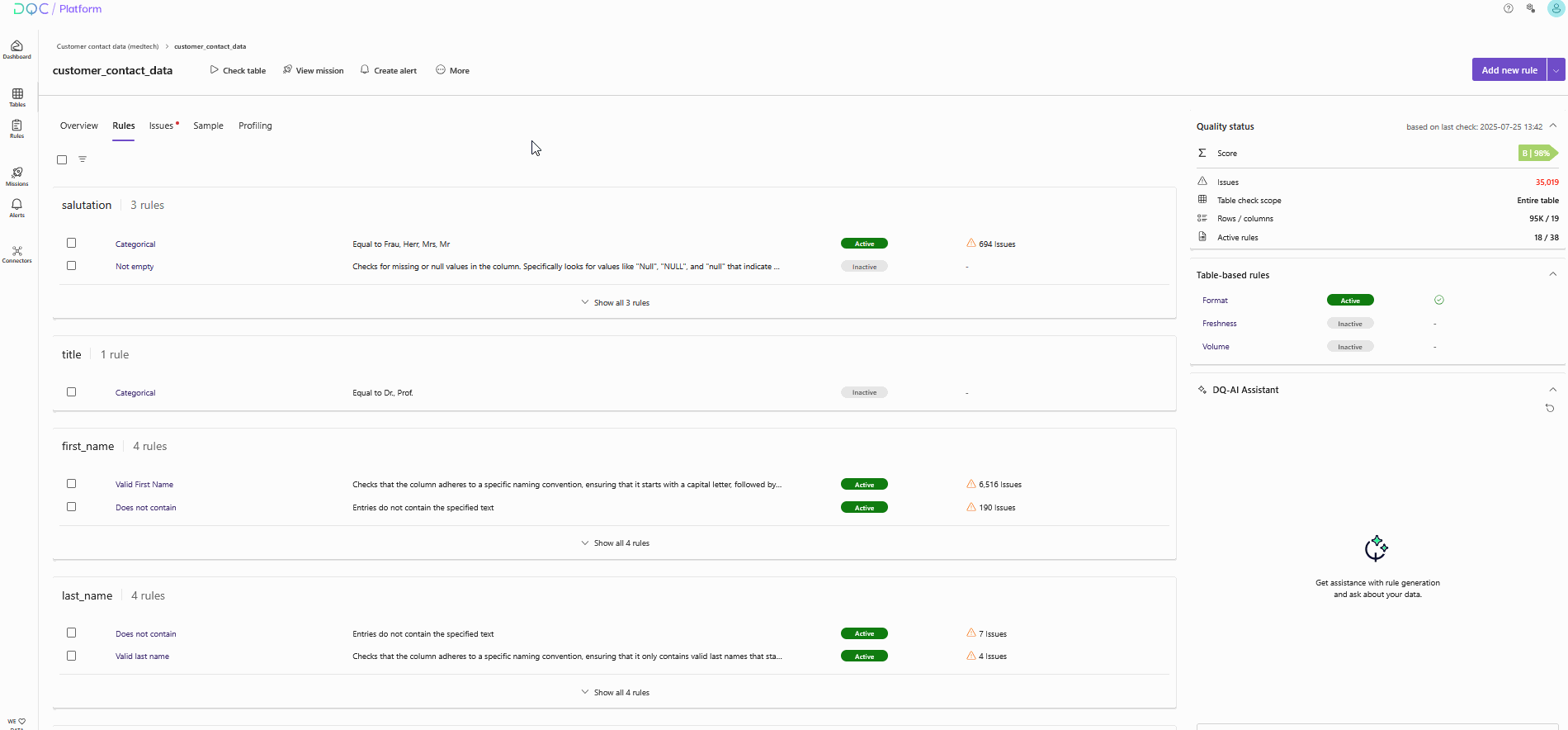Click the settings icon beside help
1568x730 pixels.
[x=1531, y=8]
